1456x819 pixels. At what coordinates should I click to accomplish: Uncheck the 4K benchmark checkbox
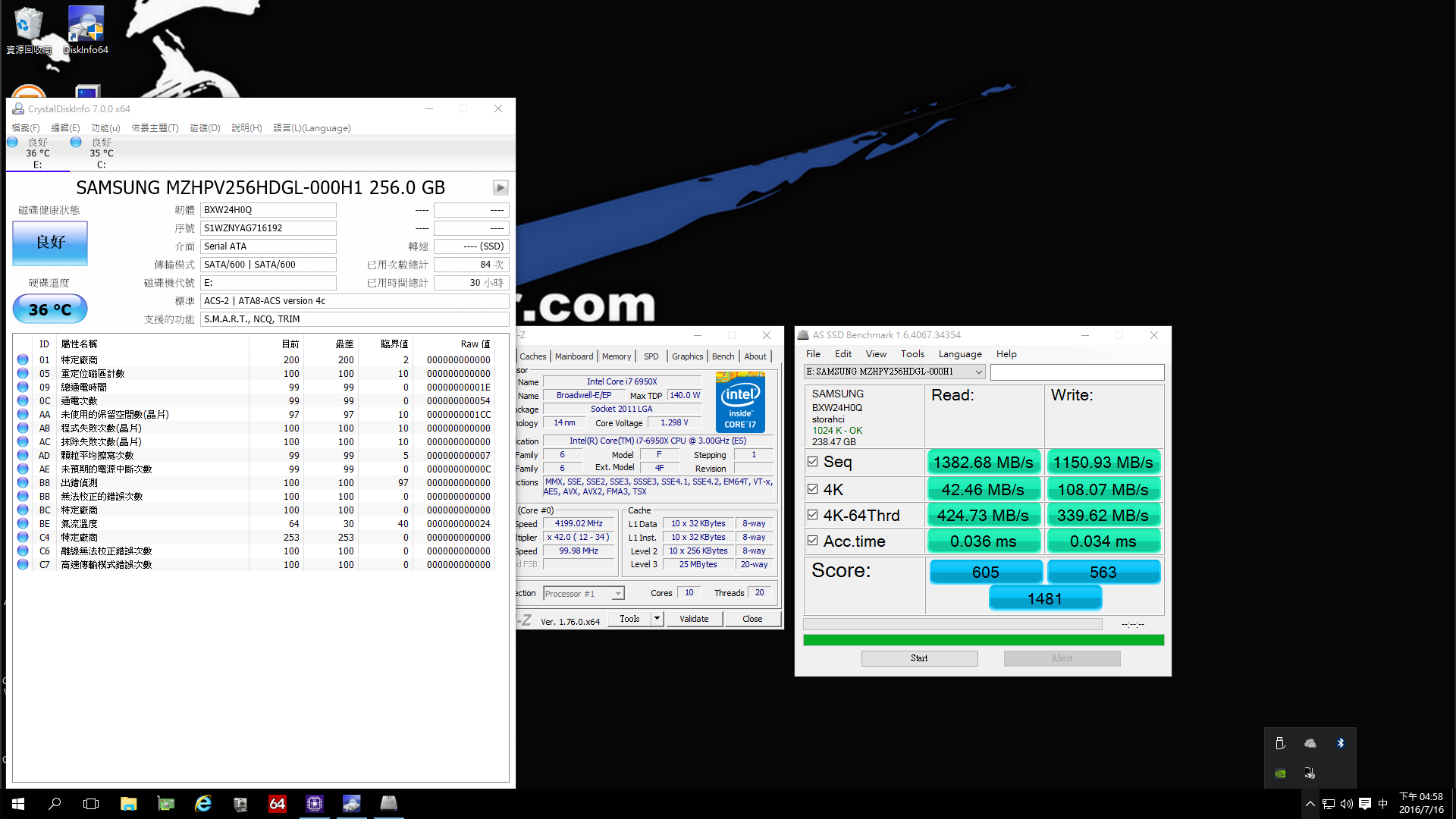point(813,489)
